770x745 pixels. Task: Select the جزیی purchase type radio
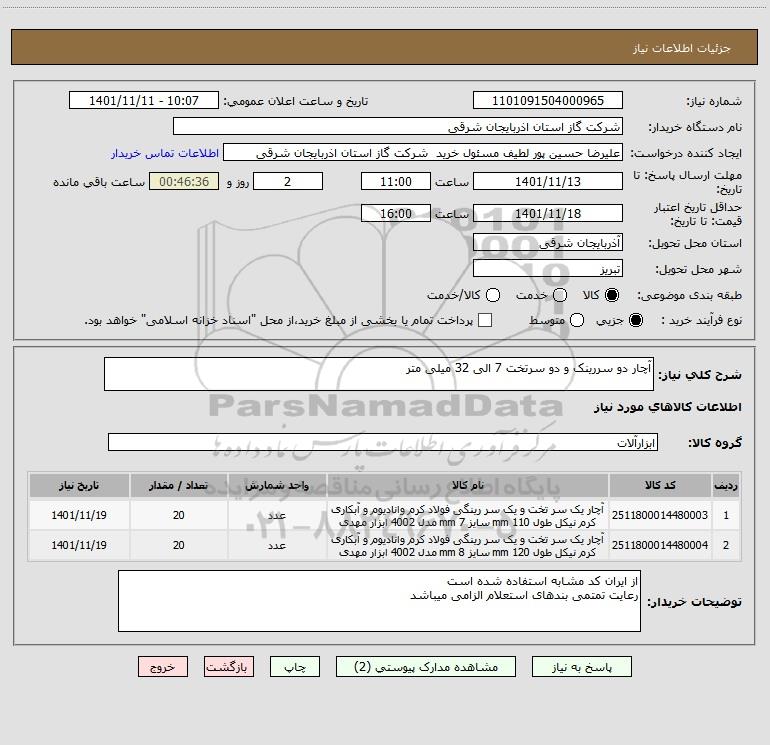tap(635, 320)
